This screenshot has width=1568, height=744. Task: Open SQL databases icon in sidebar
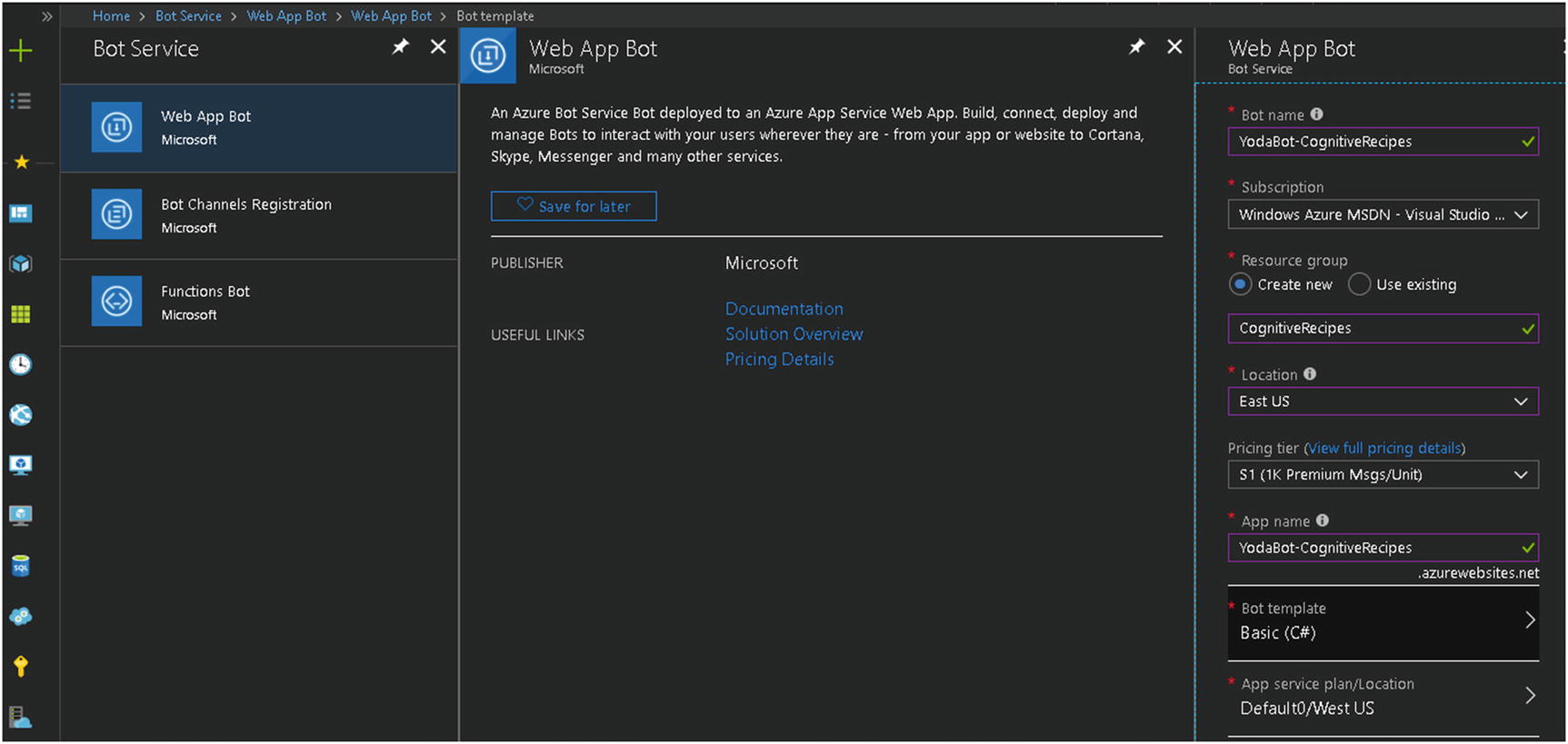(x=20, y=566)
